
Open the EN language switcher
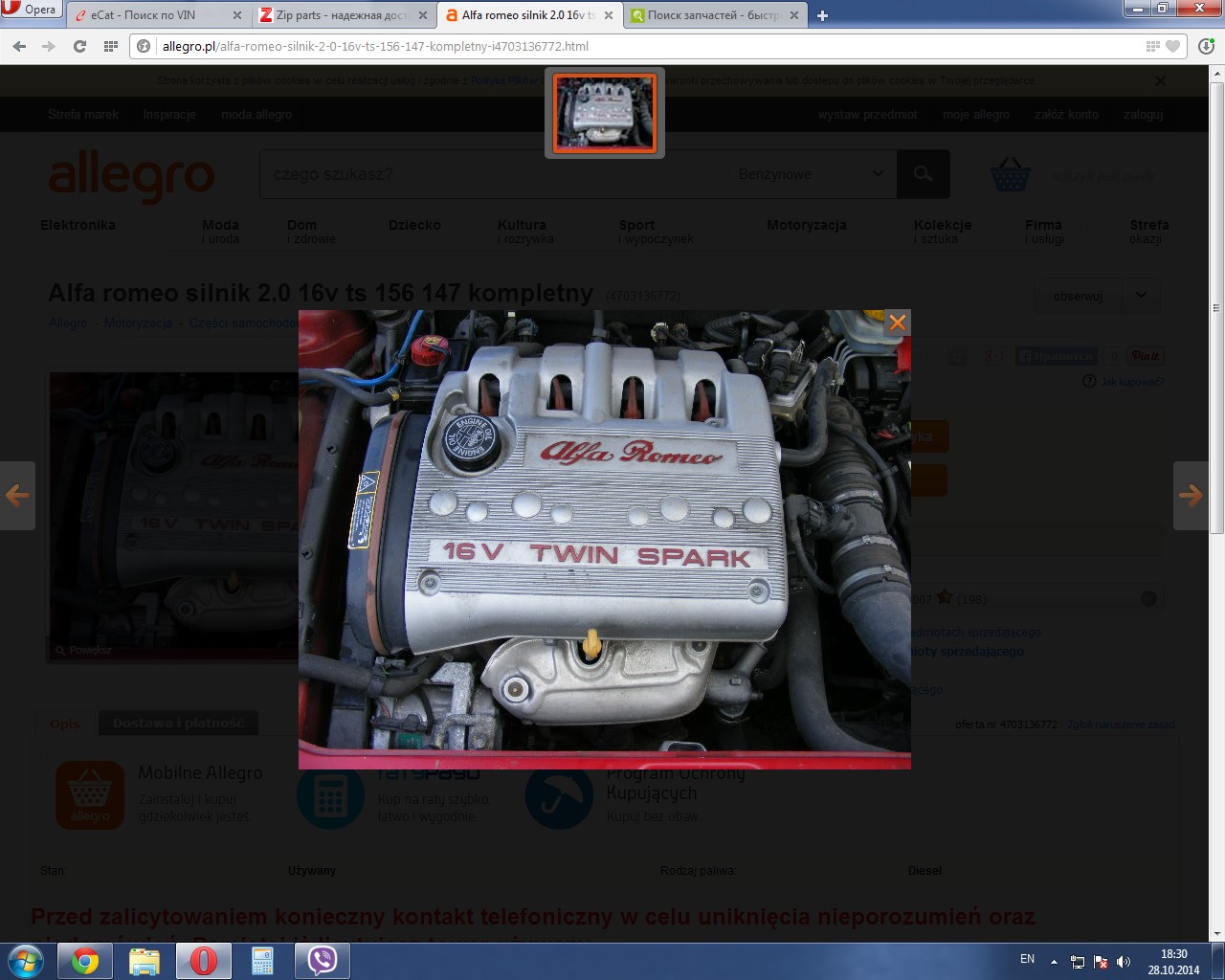click(1027, 959)
